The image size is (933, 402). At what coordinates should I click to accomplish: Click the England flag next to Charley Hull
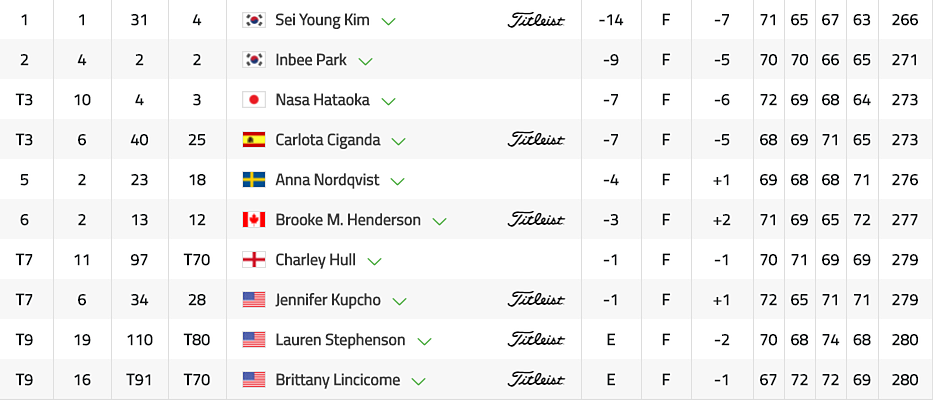(x=254, y=260)
